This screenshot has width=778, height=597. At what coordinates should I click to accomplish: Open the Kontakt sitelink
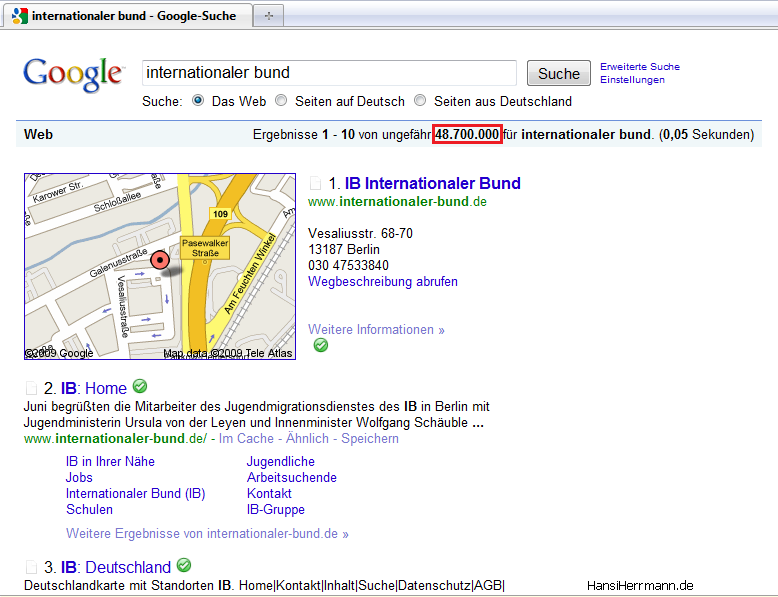(269, 493)
